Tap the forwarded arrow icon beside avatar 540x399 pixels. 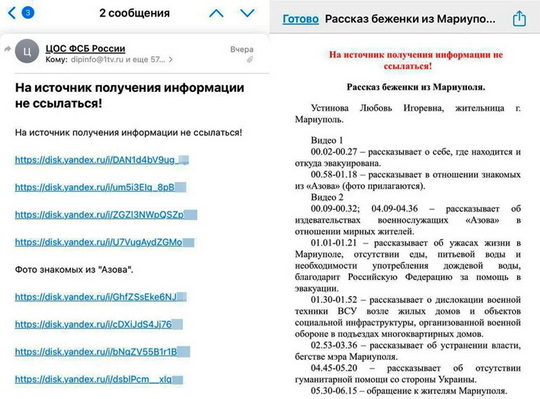[x=7, y=49]
